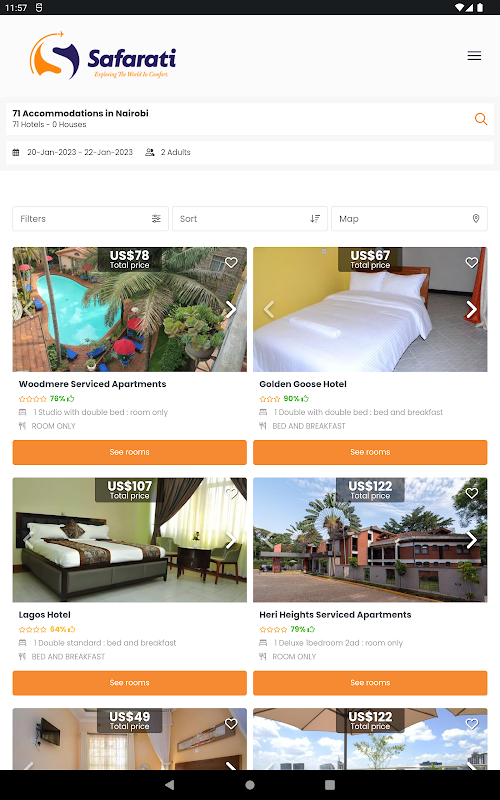Show next photo of Golden Goose Hotel

(471, 309)
